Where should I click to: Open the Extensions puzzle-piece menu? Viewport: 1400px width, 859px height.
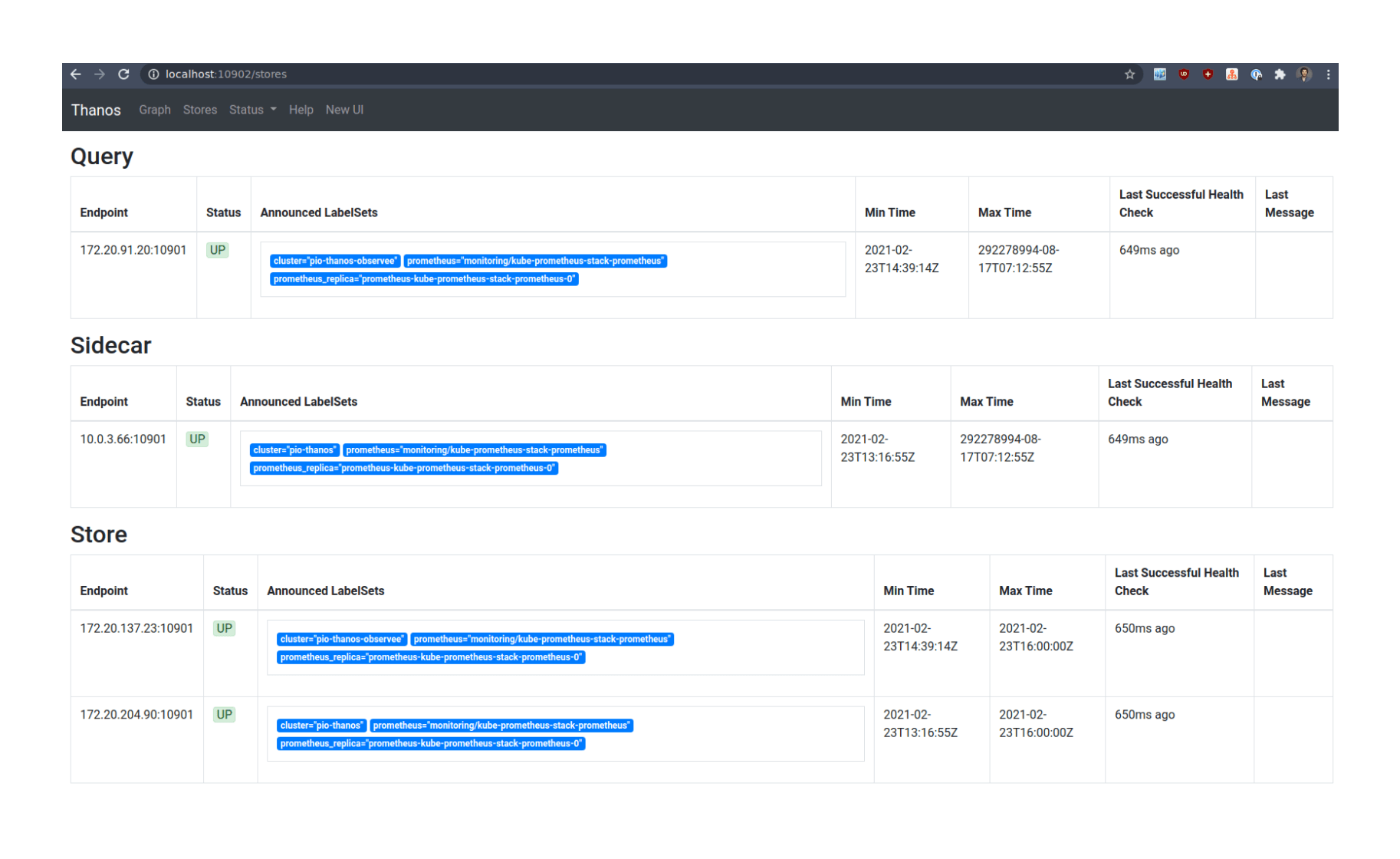pyautogui.click(x=1280, y=74)
